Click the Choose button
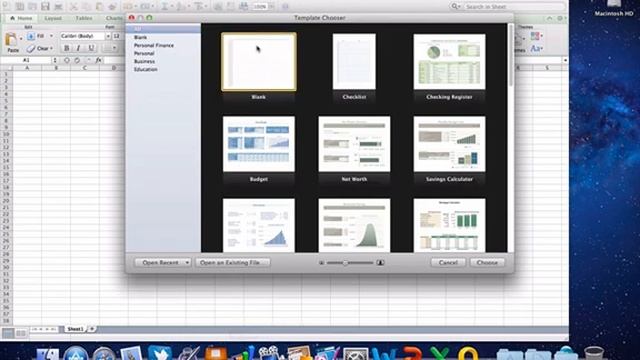This screenshot has height=360, width=640. click(487, 262)
